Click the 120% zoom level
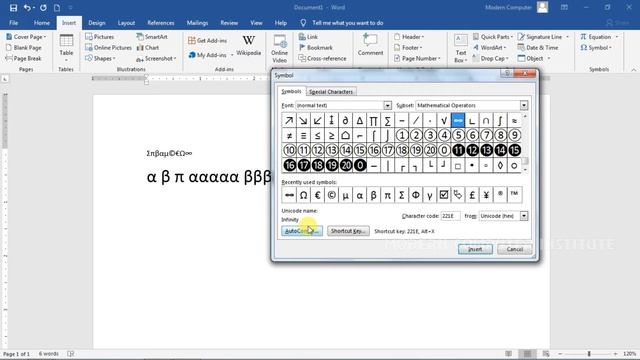This screenshot has width=640, height=360. pos(629,353)
